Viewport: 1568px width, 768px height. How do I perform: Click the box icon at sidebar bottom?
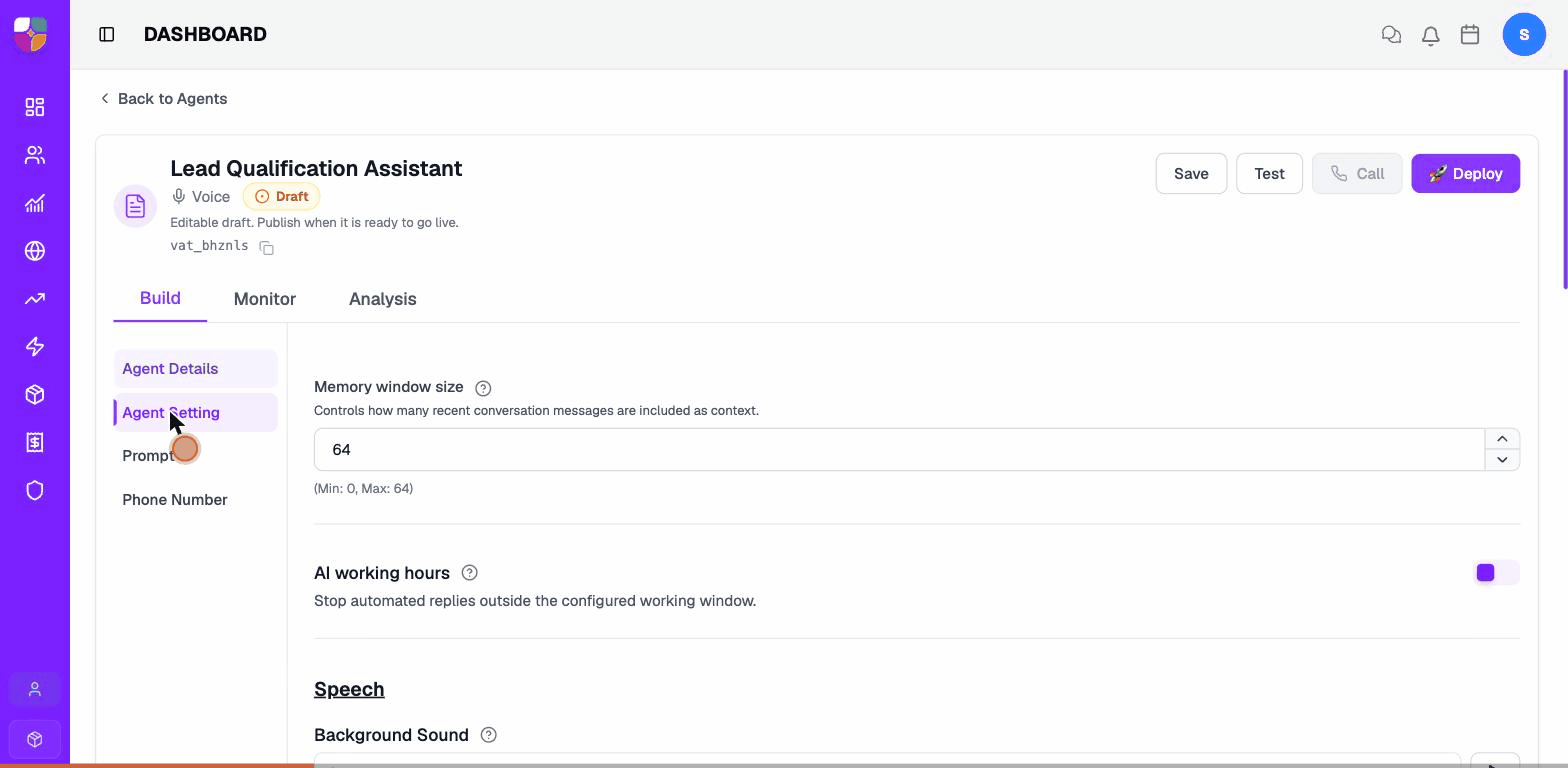(x=35, y=739)
